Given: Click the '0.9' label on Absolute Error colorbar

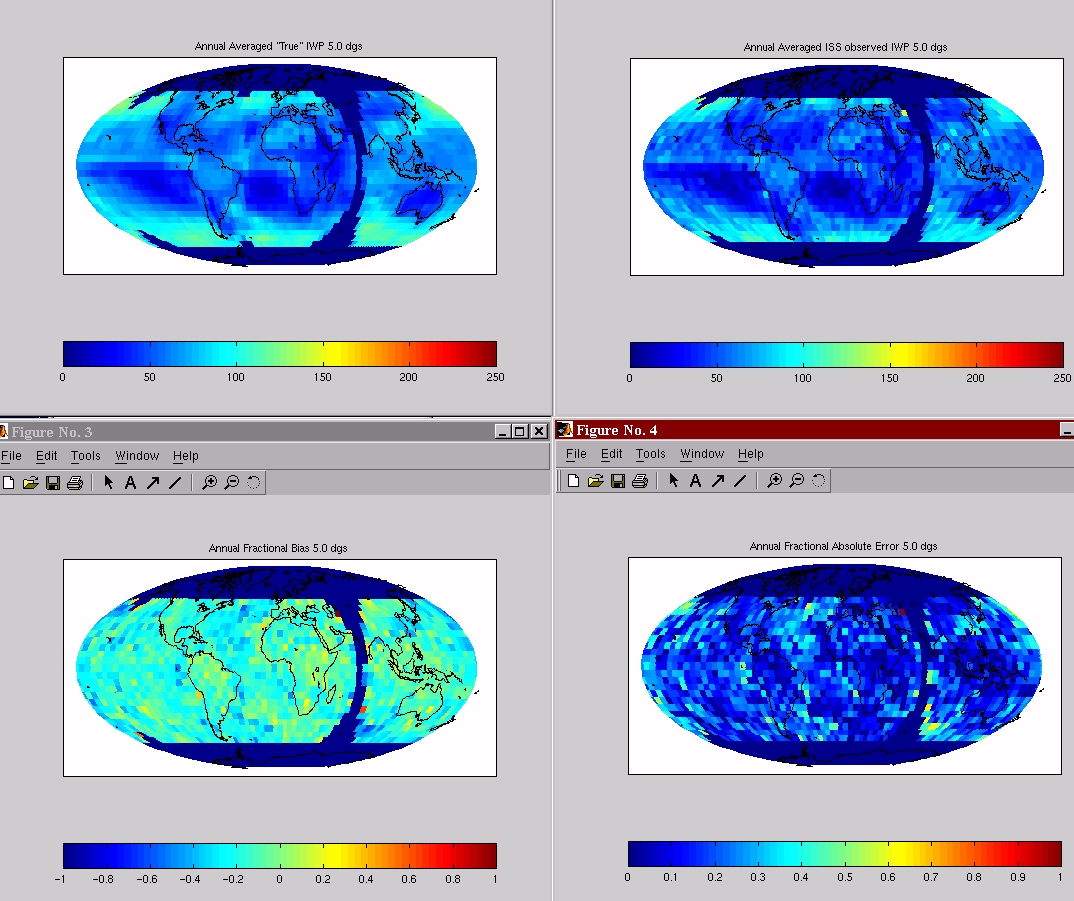Looking at the screenshot, I should (1018, 877).
